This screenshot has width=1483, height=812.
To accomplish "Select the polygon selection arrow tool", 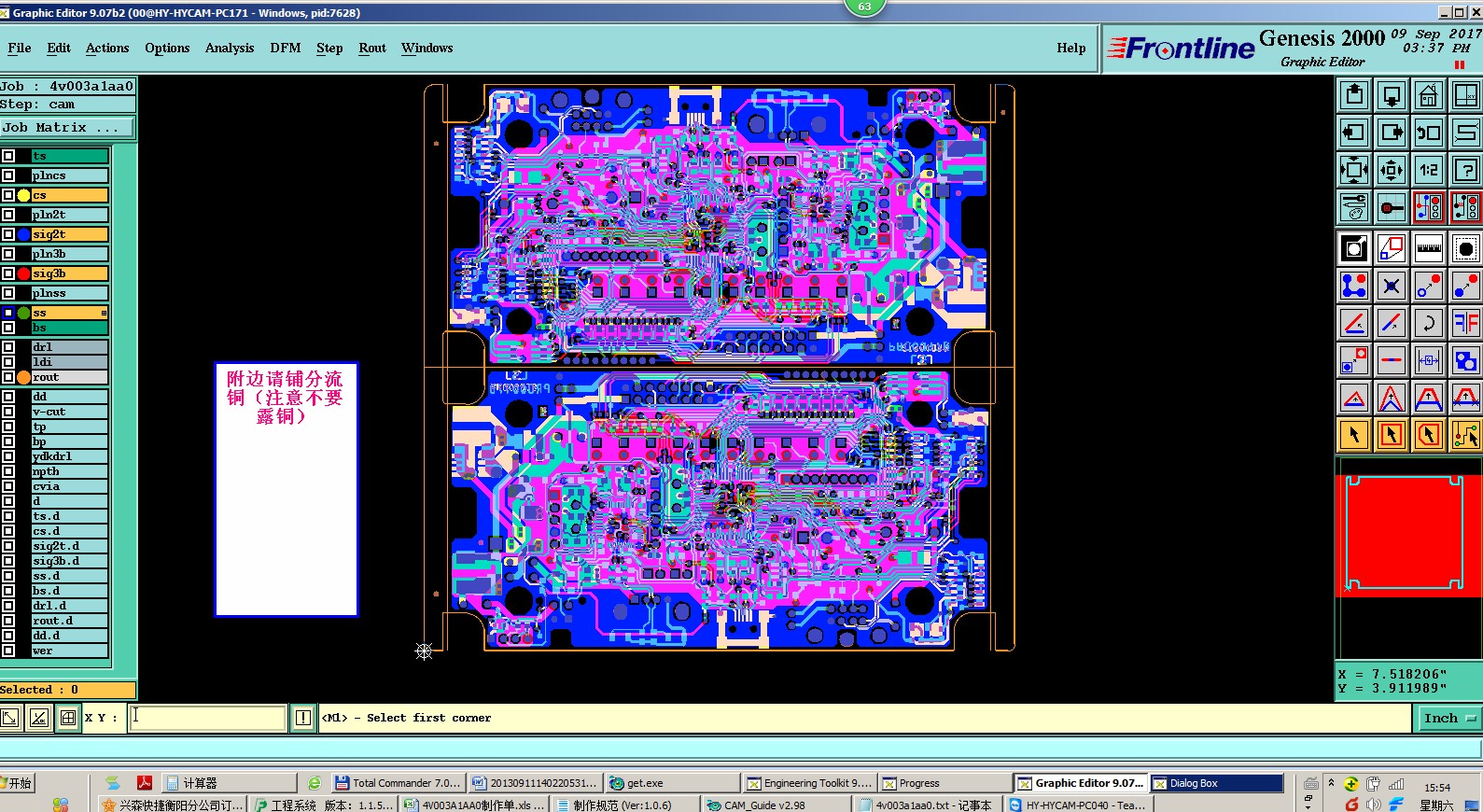I will coord(1429,435).
